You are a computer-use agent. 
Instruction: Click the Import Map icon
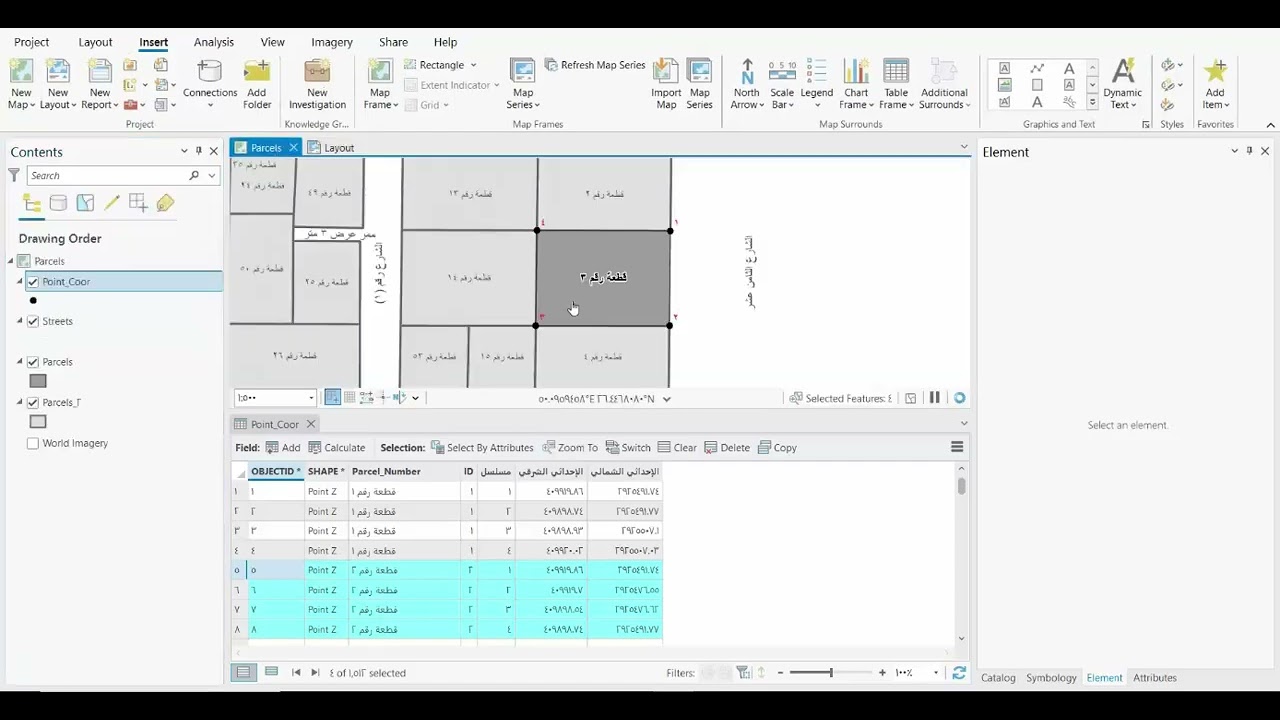click(x=666, y=72)
